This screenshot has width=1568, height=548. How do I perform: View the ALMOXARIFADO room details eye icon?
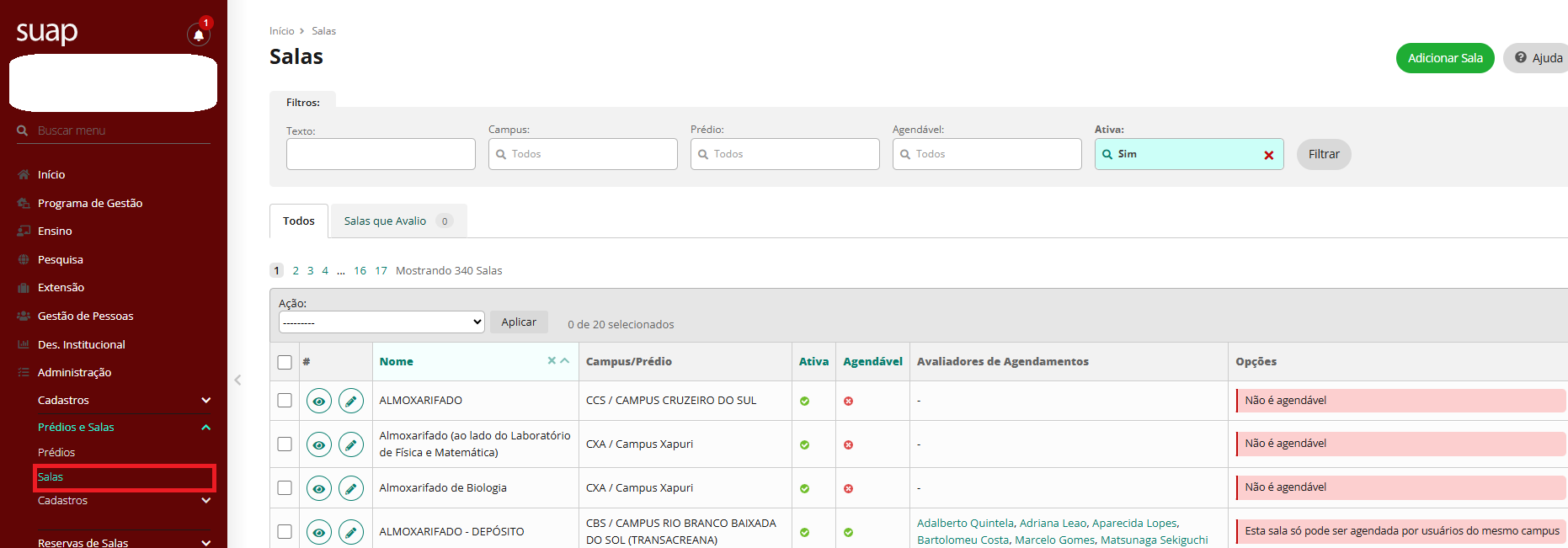[x=318, y=402]
